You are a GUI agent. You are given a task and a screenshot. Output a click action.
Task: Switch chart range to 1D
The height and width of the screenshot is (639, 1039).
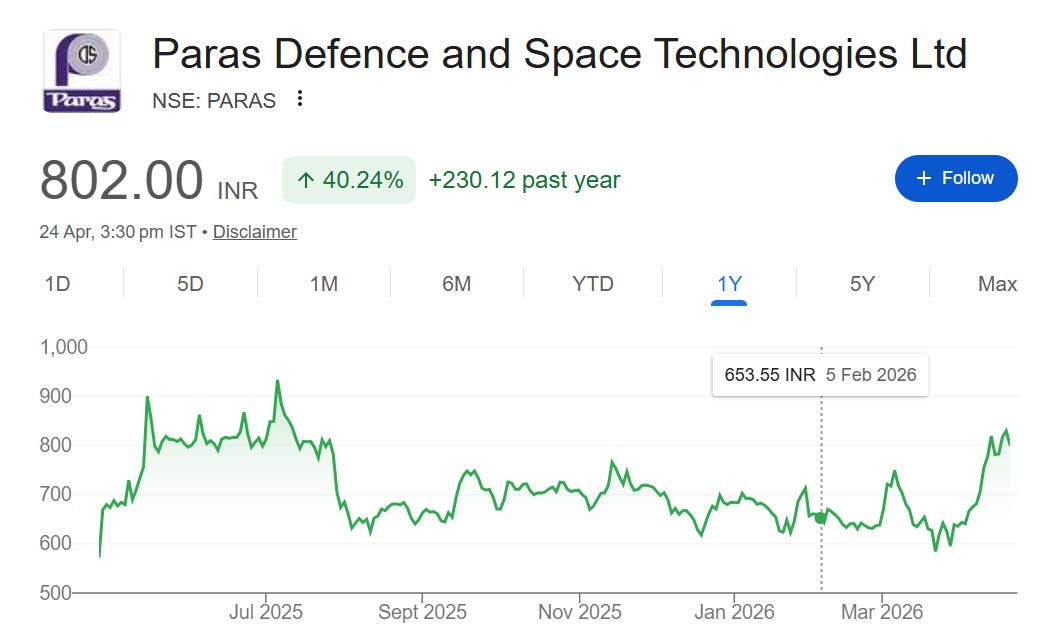point(58,284)
